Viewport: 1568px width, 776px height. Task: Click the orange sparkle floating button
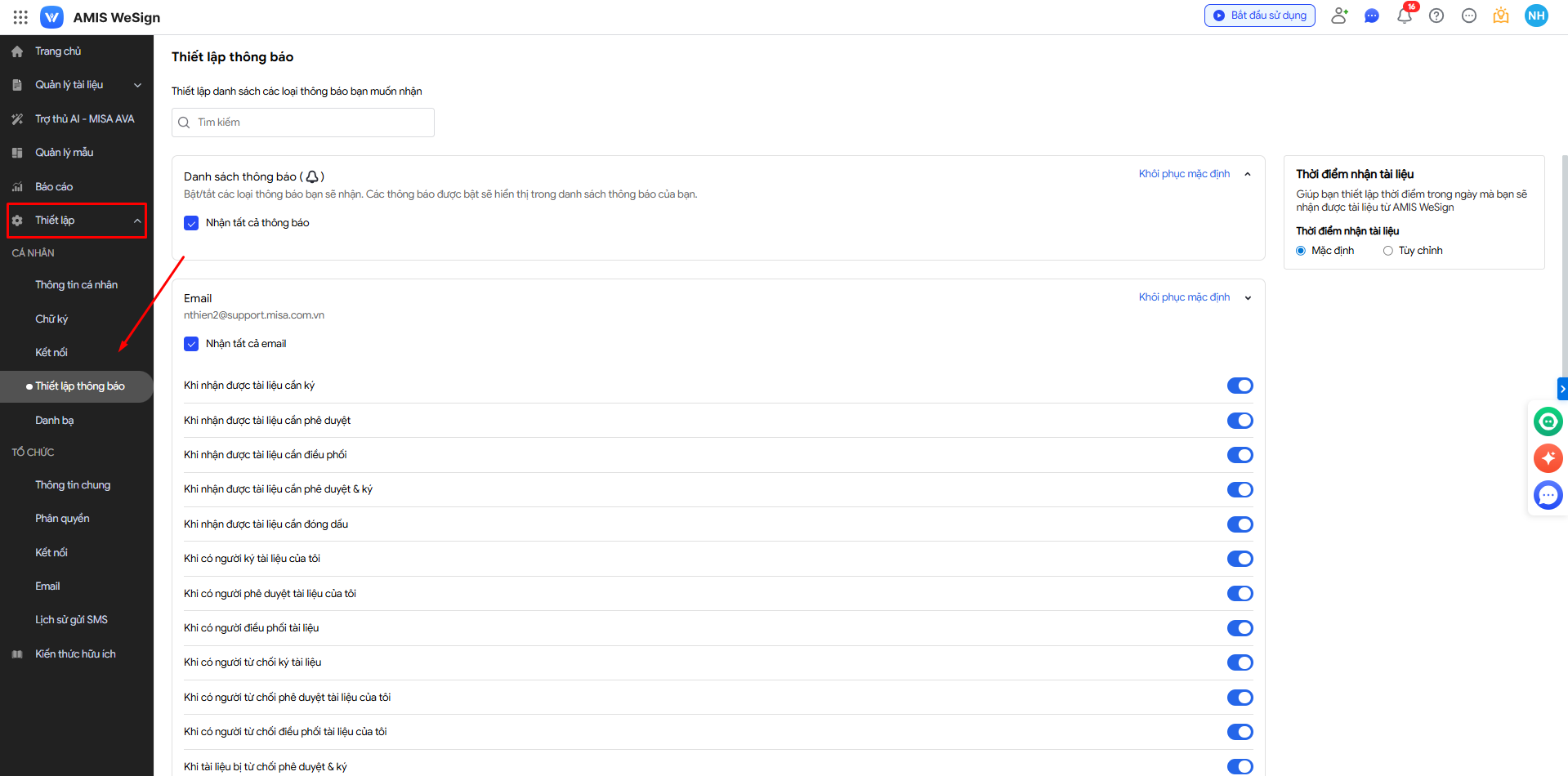(x=1548, y=458)
